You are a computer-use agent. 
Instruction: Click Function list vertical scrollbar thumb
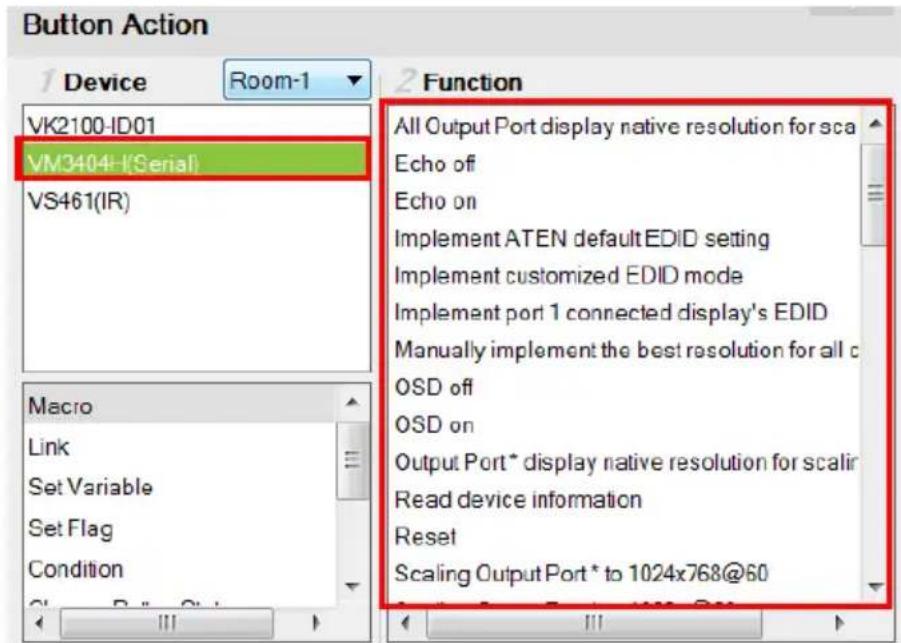(875, 194)
